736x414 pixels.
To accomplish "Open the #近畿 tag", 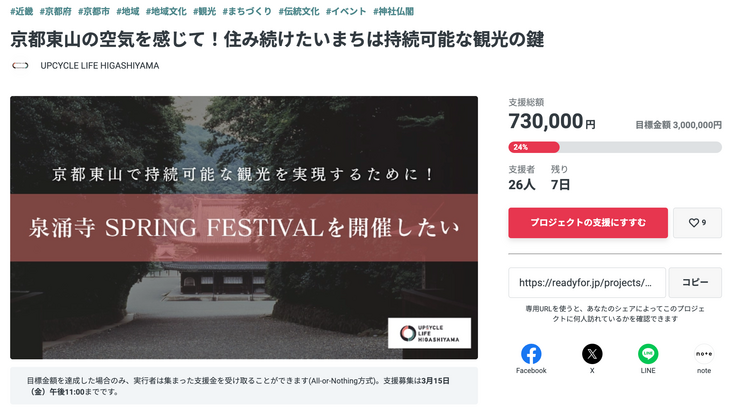I will point(22,11).
